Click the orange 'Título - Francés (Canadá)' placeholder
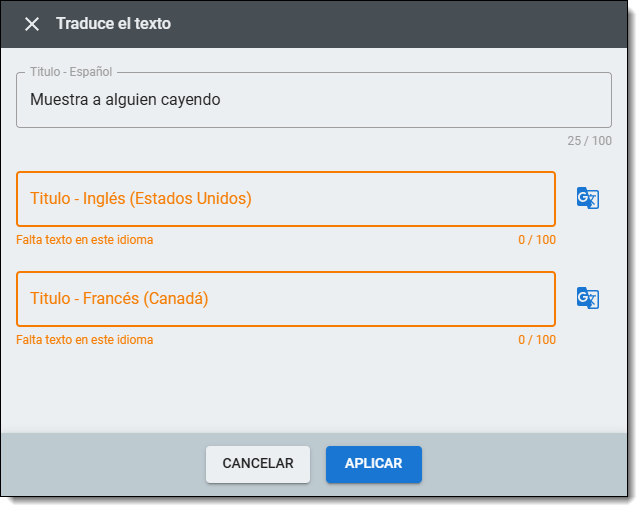Image resolution: width=643 pixels, height=512 pixels. [x=119, y=299]
